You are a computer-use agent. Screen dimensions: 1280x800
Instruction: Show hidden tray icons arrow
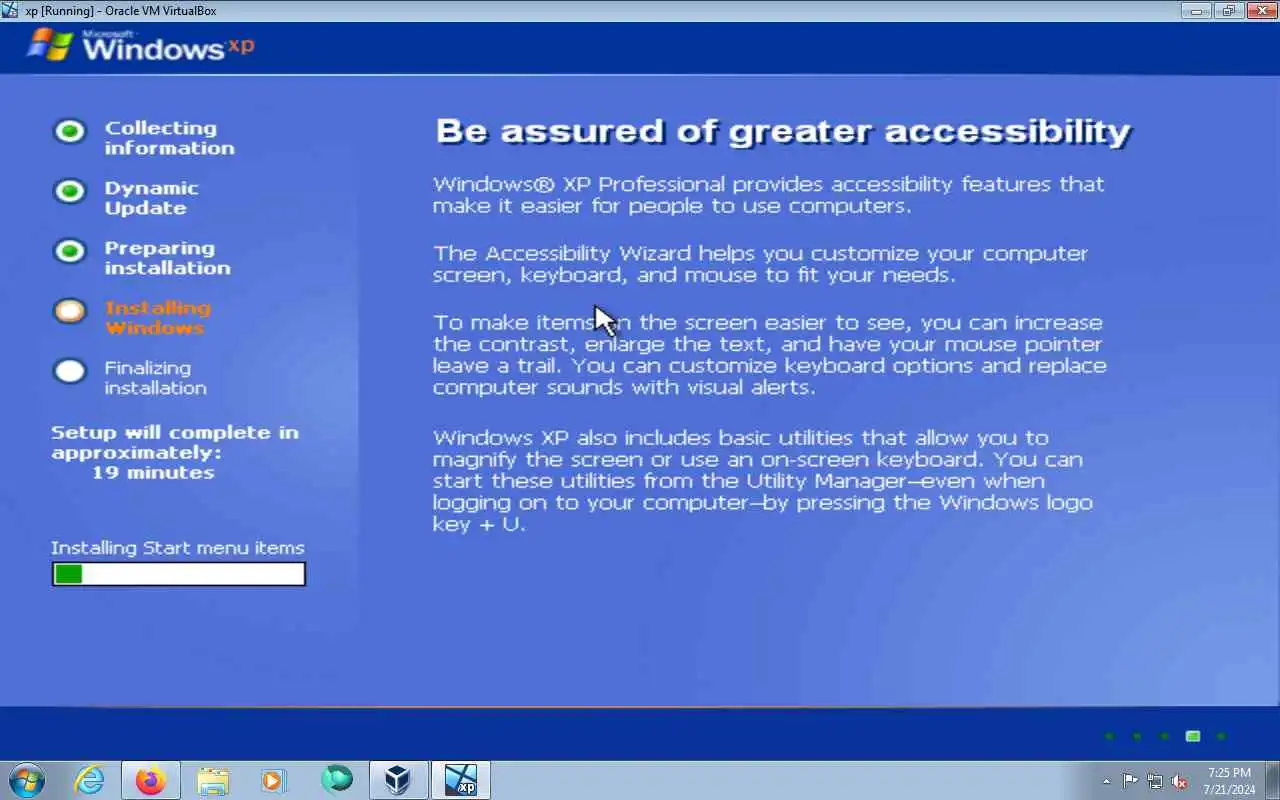point(1106,781)
